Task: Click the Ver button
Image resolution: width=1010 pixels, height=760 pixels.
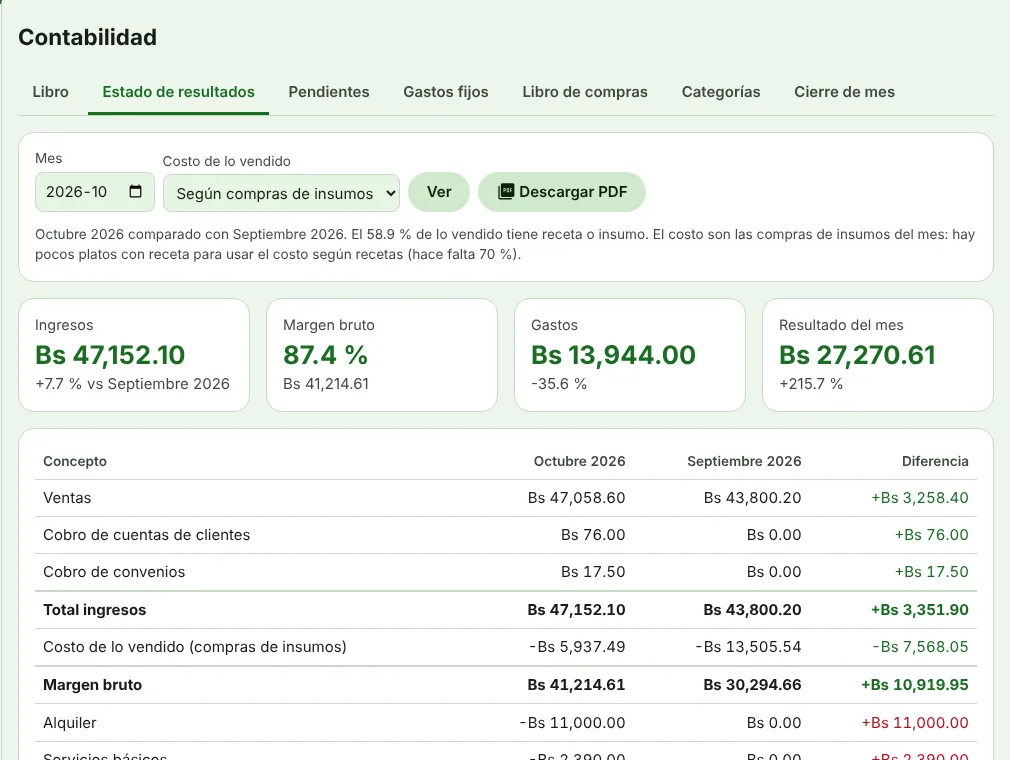Action: (439, 192)
